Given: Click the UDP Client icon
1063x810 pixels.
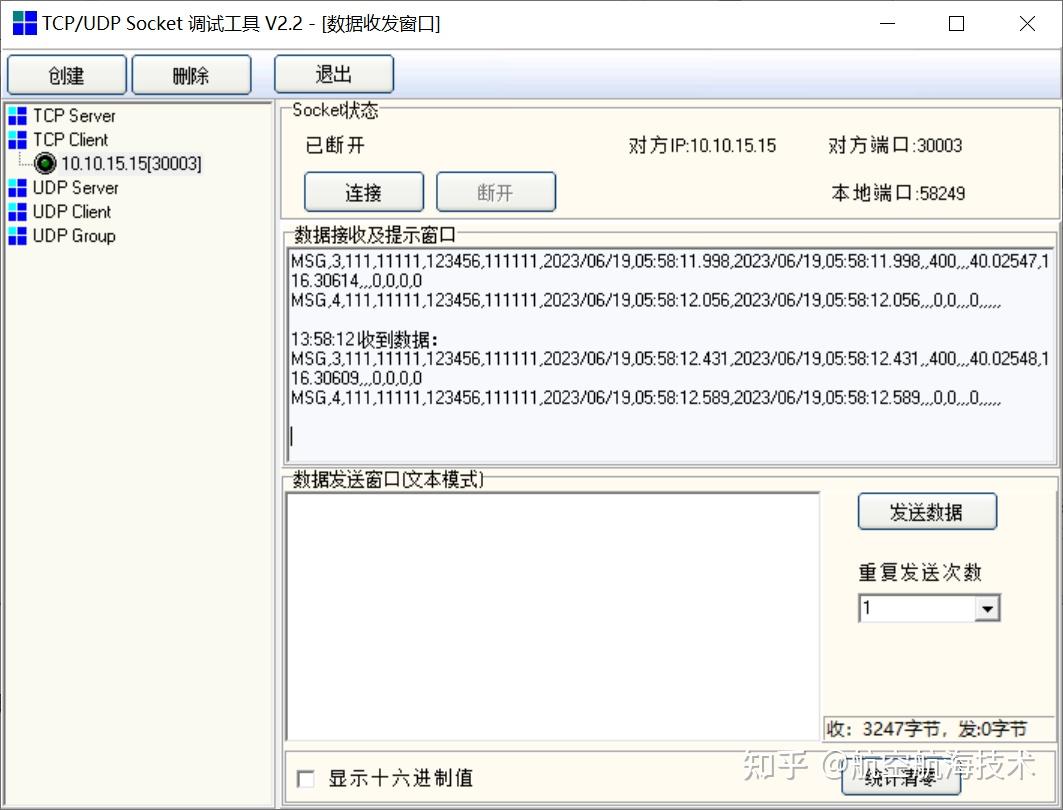Looking at the screenshot, I should point(17,211).
